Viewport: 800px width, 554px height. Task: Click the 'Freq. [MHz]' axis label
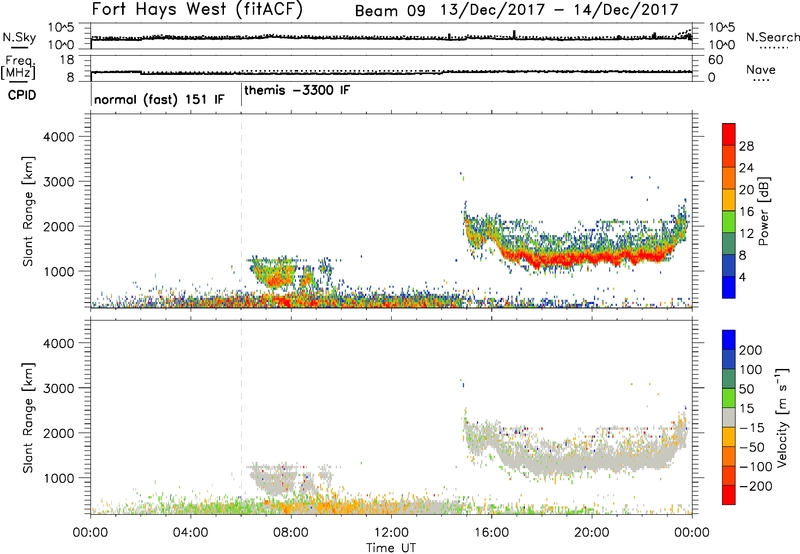[19, 67]
